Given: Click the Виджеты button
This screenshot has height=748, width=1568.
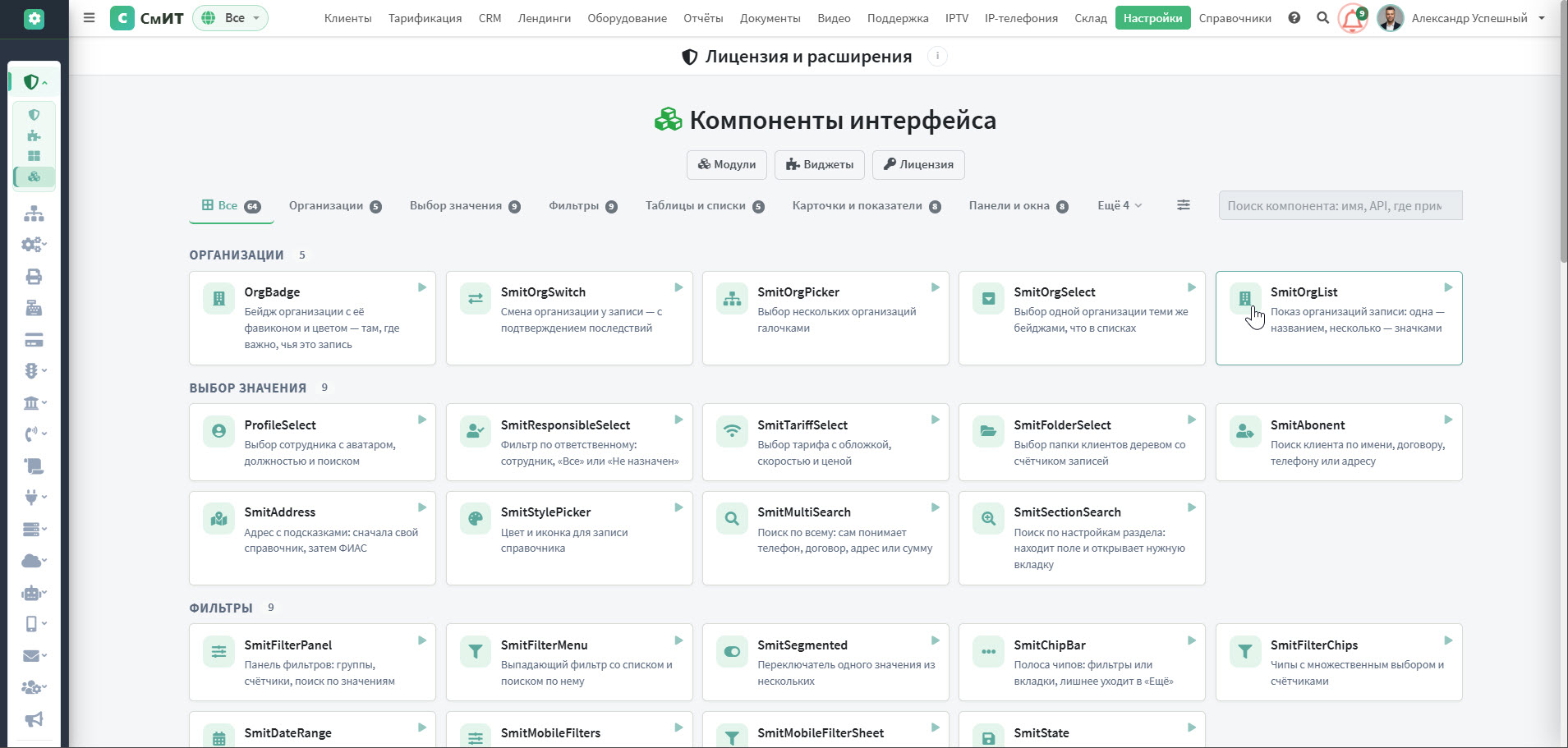Looking at the screenshot, I should click(820, 164).
